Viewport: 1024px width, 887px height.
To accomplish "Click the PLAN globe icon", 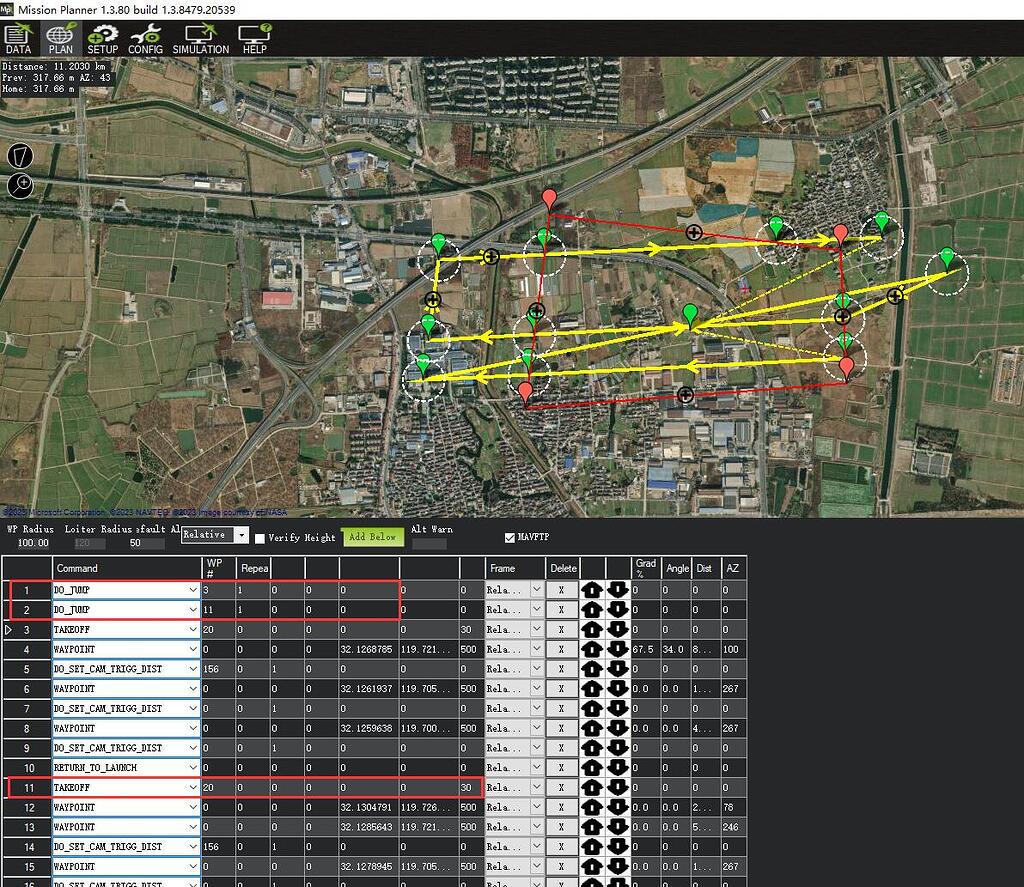I will 59,38.
